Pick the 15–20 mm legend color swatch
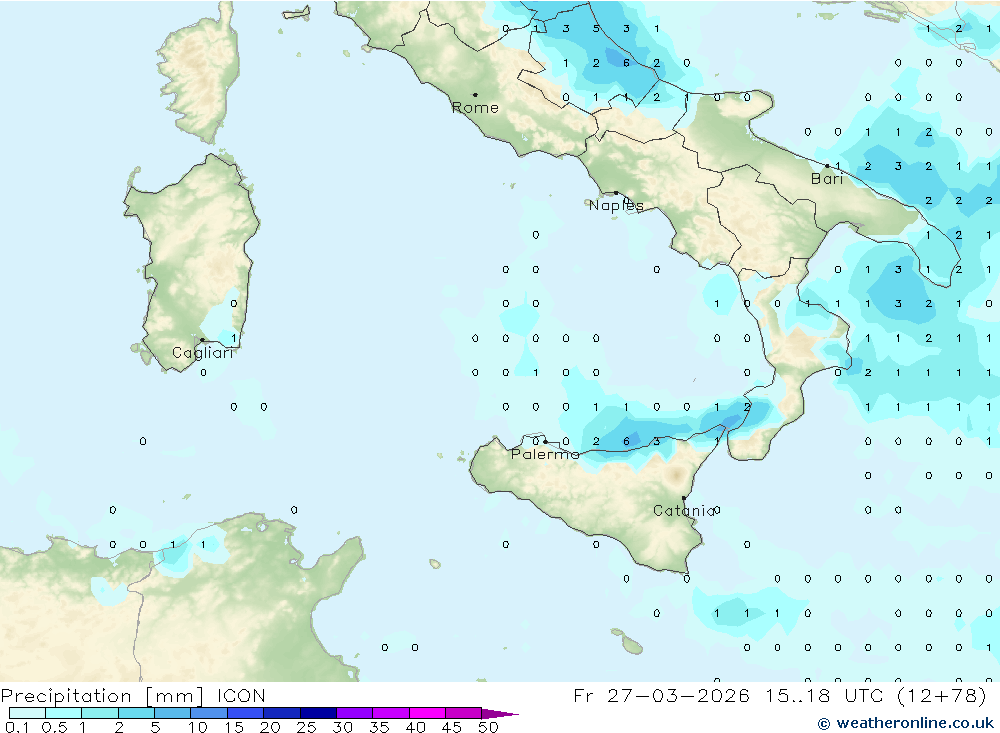Image resolution: width=1000 pixels, height=733 pixels. click(x=246, y=713)
